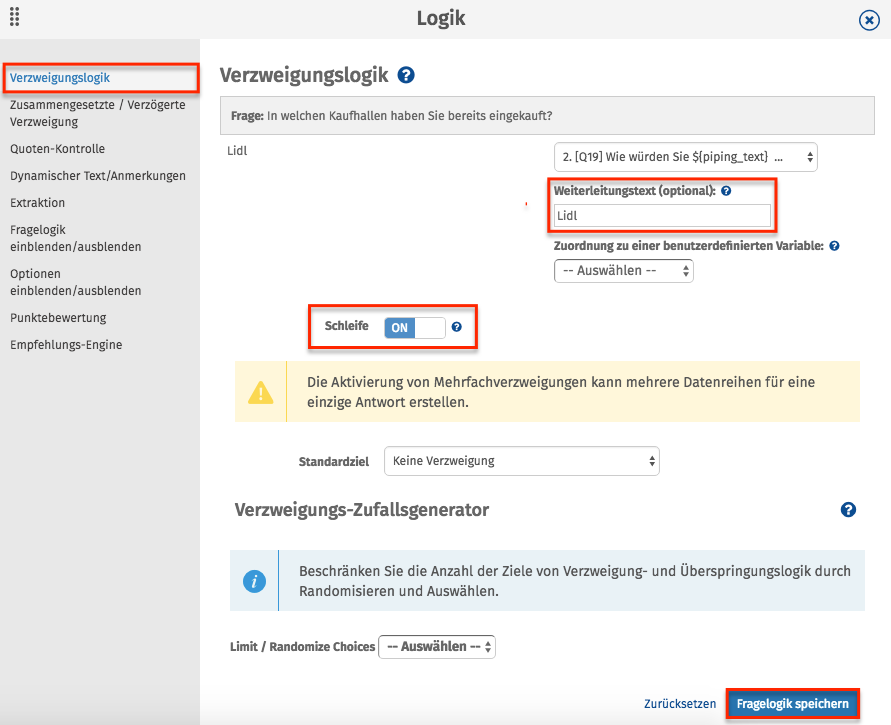
Task: Select Quoten-Kontrolle in the sidebar
Action: click(57, 149)
